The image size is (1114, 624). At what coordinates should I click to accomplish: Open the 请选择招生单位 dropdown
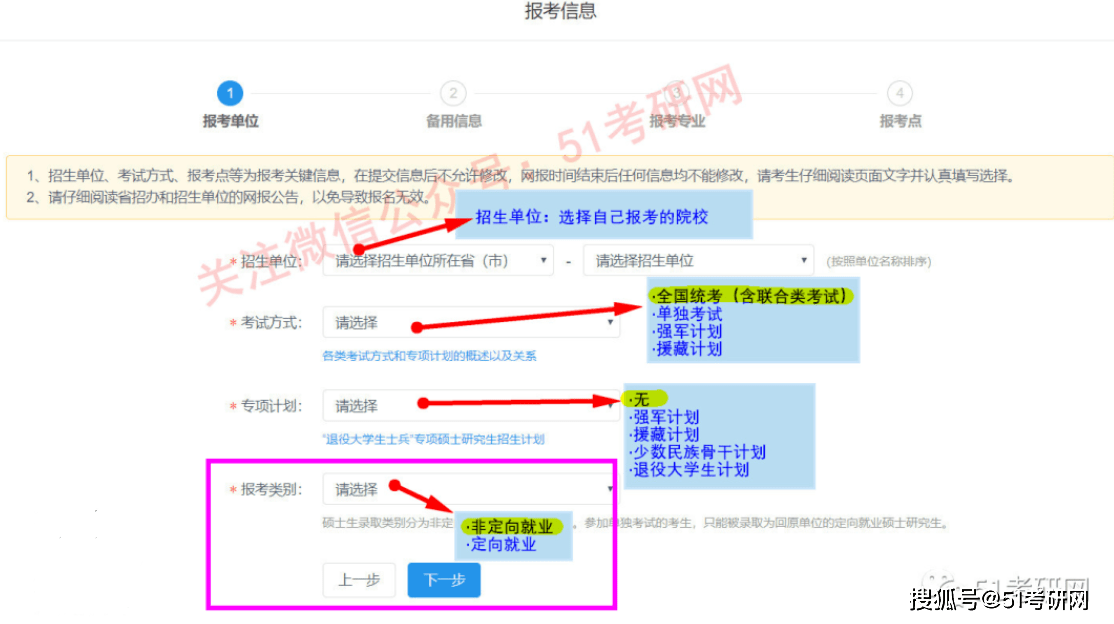pyautogui.click(x=698, y=261)
